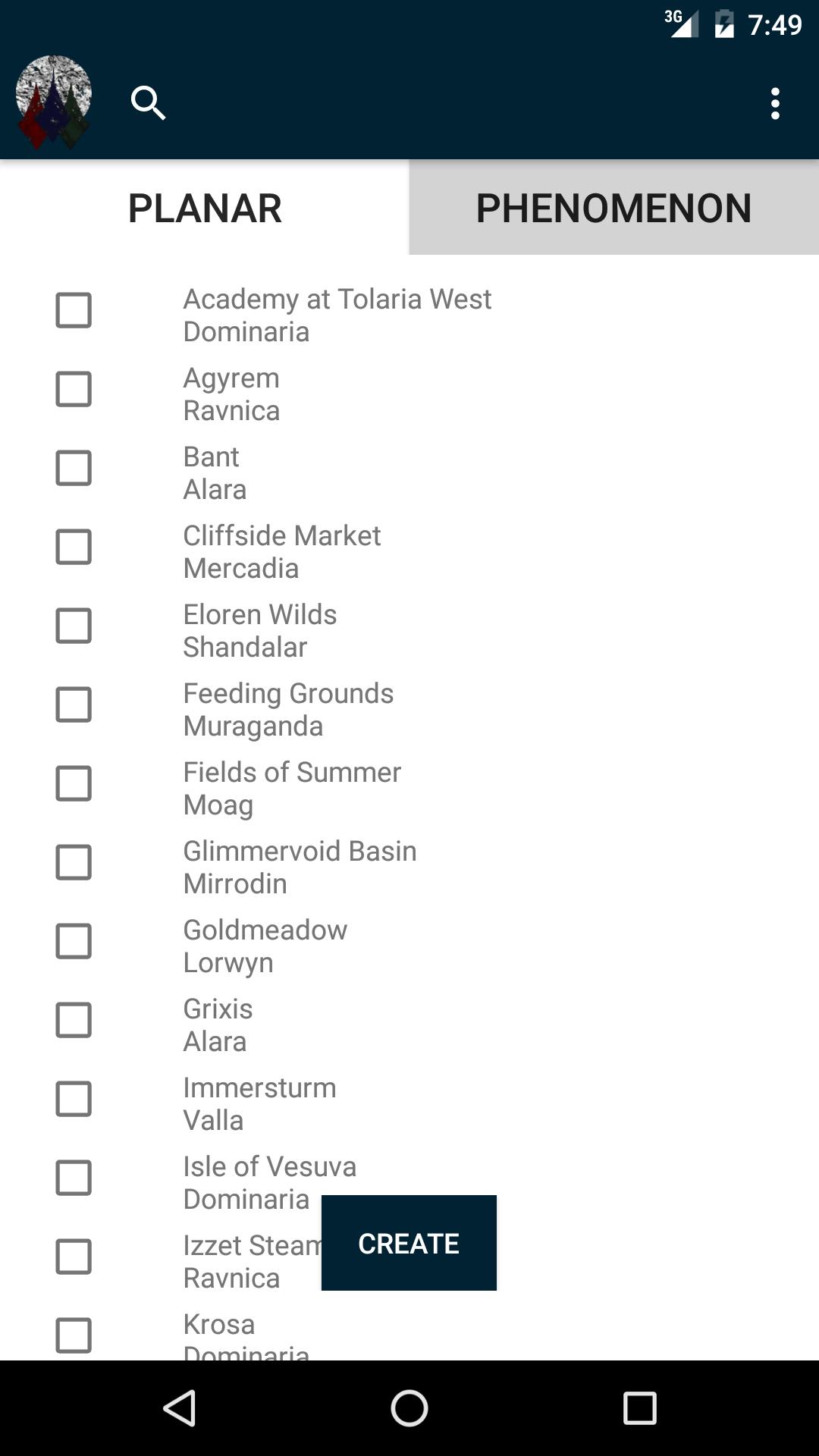819x1456 pixels.
Task: Toggle the Feeding Grounds checkbox
Action: (x=74, y=704)
